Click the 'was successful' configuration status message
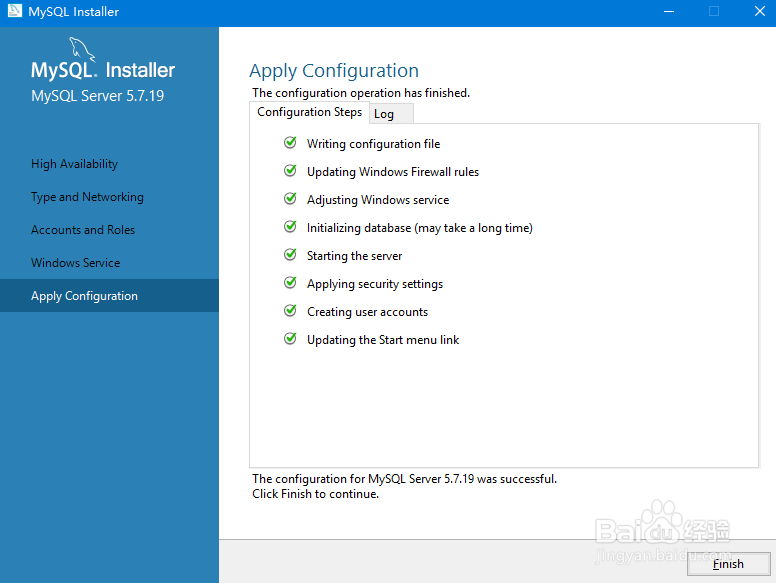This screenshot has height=583, width=776. click(404, 479)
